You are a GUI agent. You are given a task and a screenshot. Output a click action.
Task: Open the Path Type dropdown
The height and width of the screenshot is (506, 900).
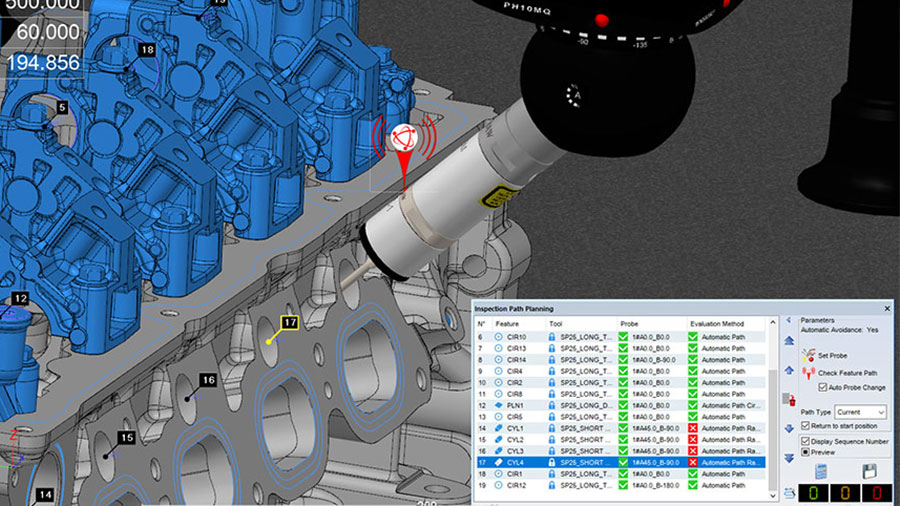[861, 411]
